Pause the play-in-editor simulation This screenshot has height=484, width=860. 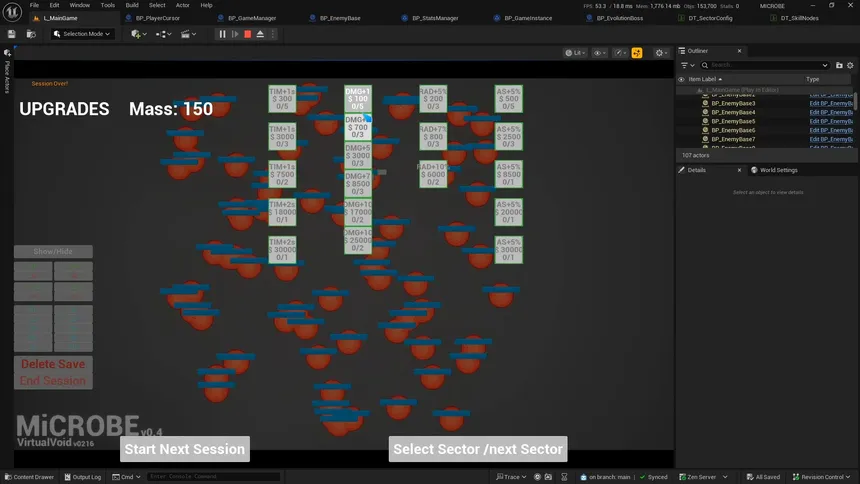[222, 34]
